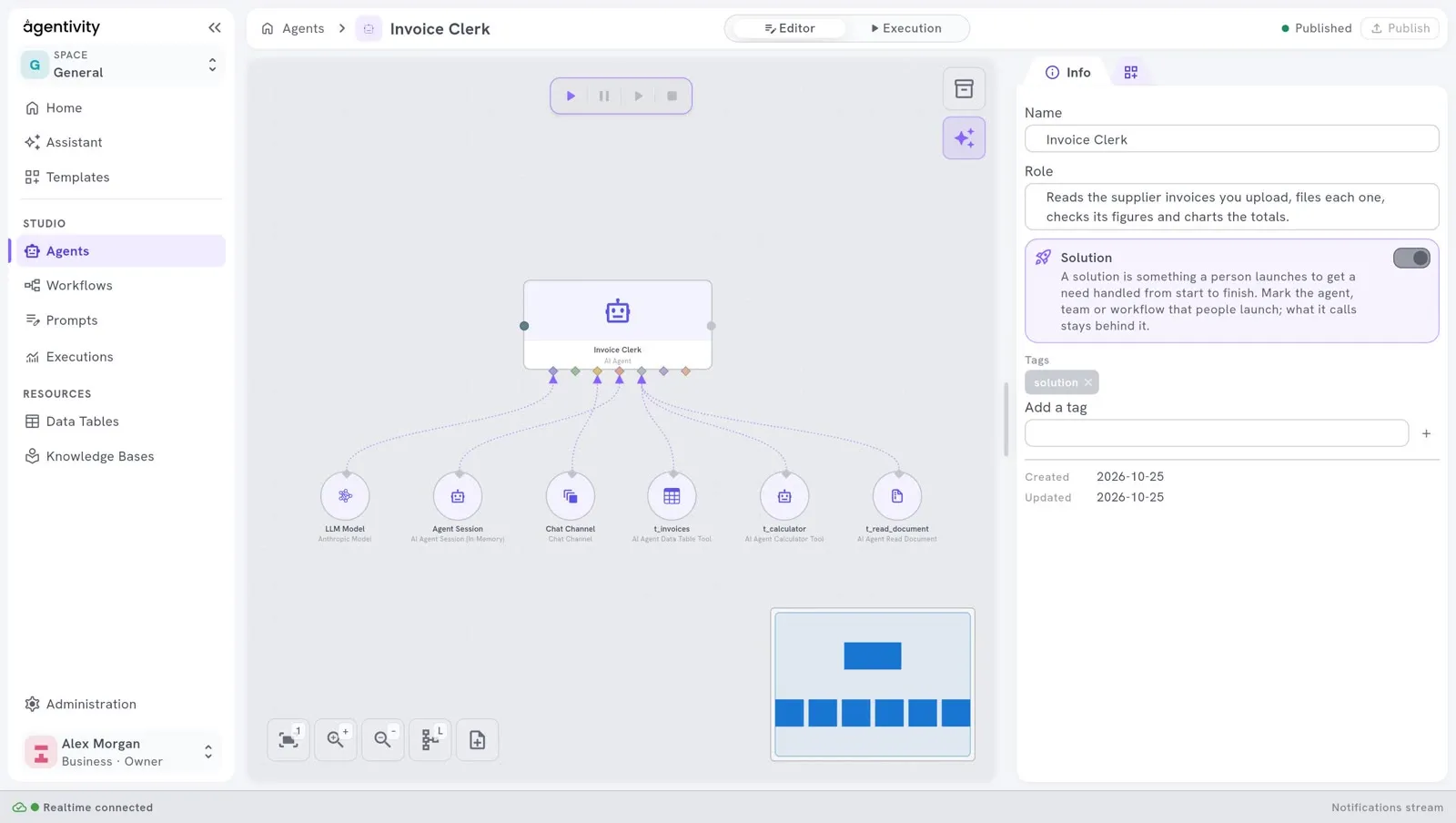Click the Add a tag input
This screenshot has height=823, width=1456.
[1217, 433]
